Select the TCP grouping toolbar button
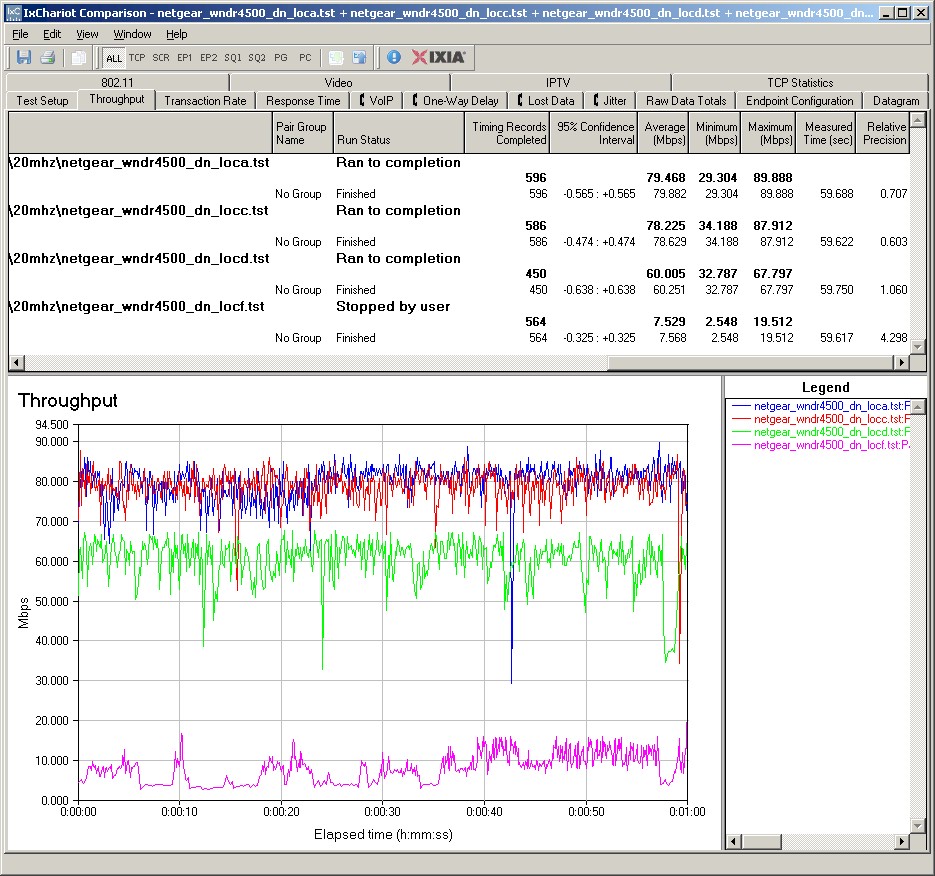 pyautogui.click(x=137, y=58)
